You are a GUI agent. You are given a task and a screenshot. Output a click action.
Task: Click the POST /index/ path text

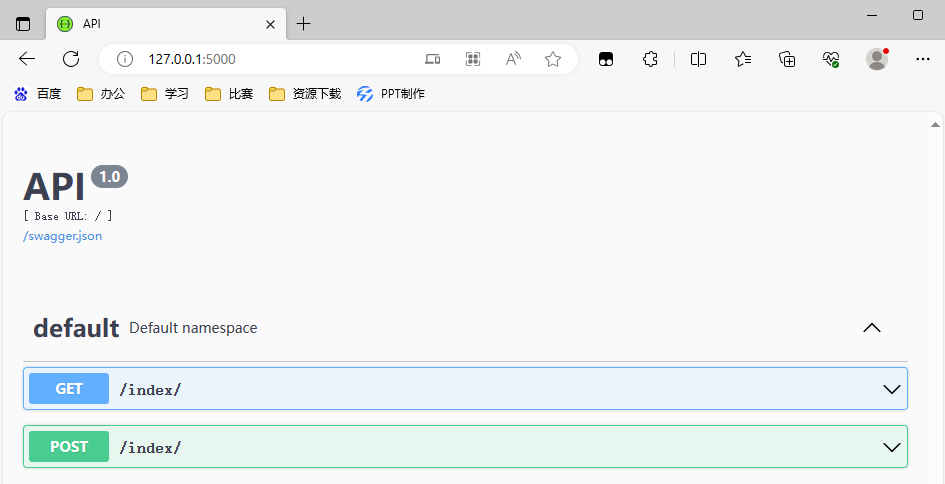[150, 448]
